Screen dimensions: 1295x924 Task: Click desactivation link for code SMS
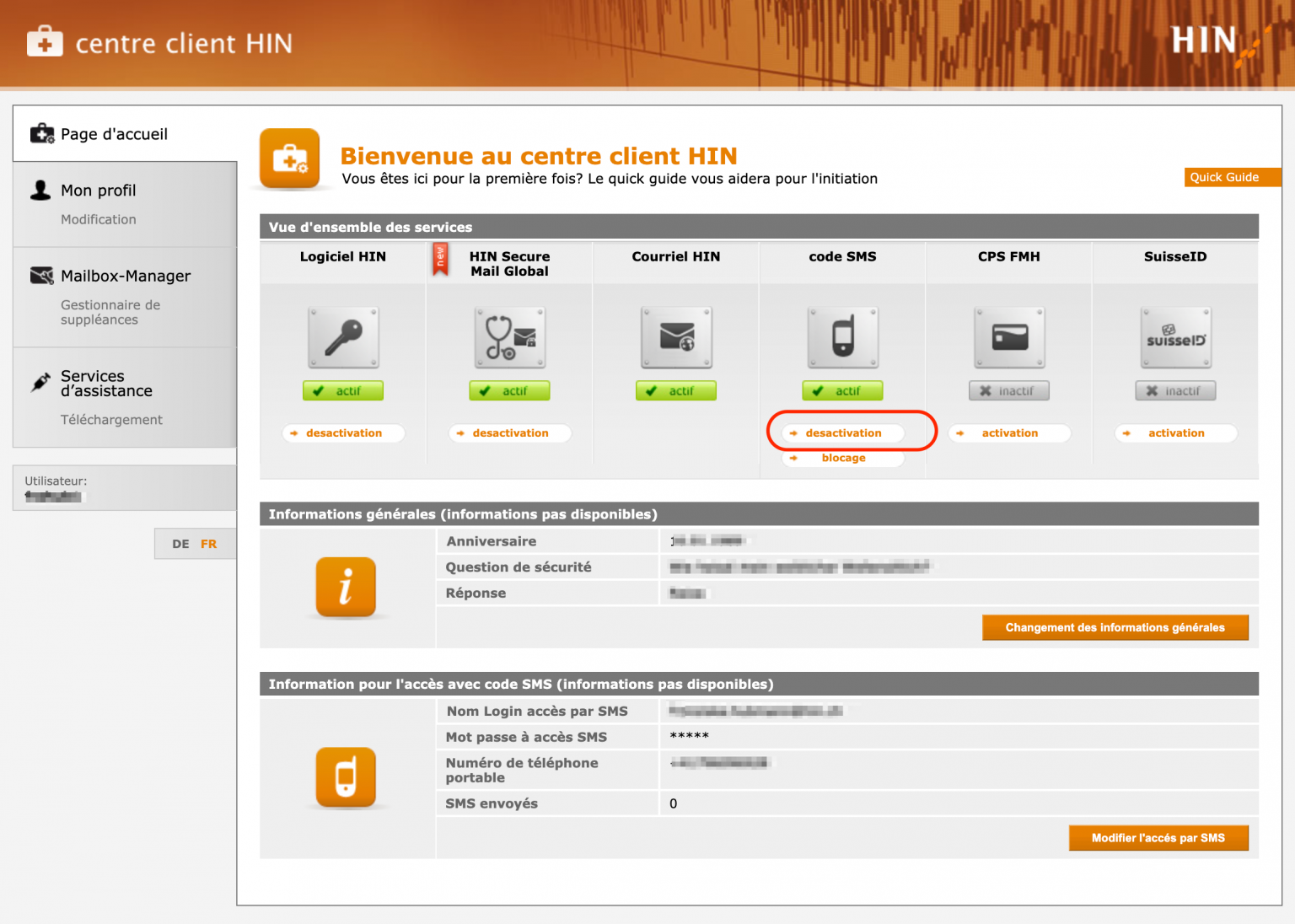click(843, 432)
